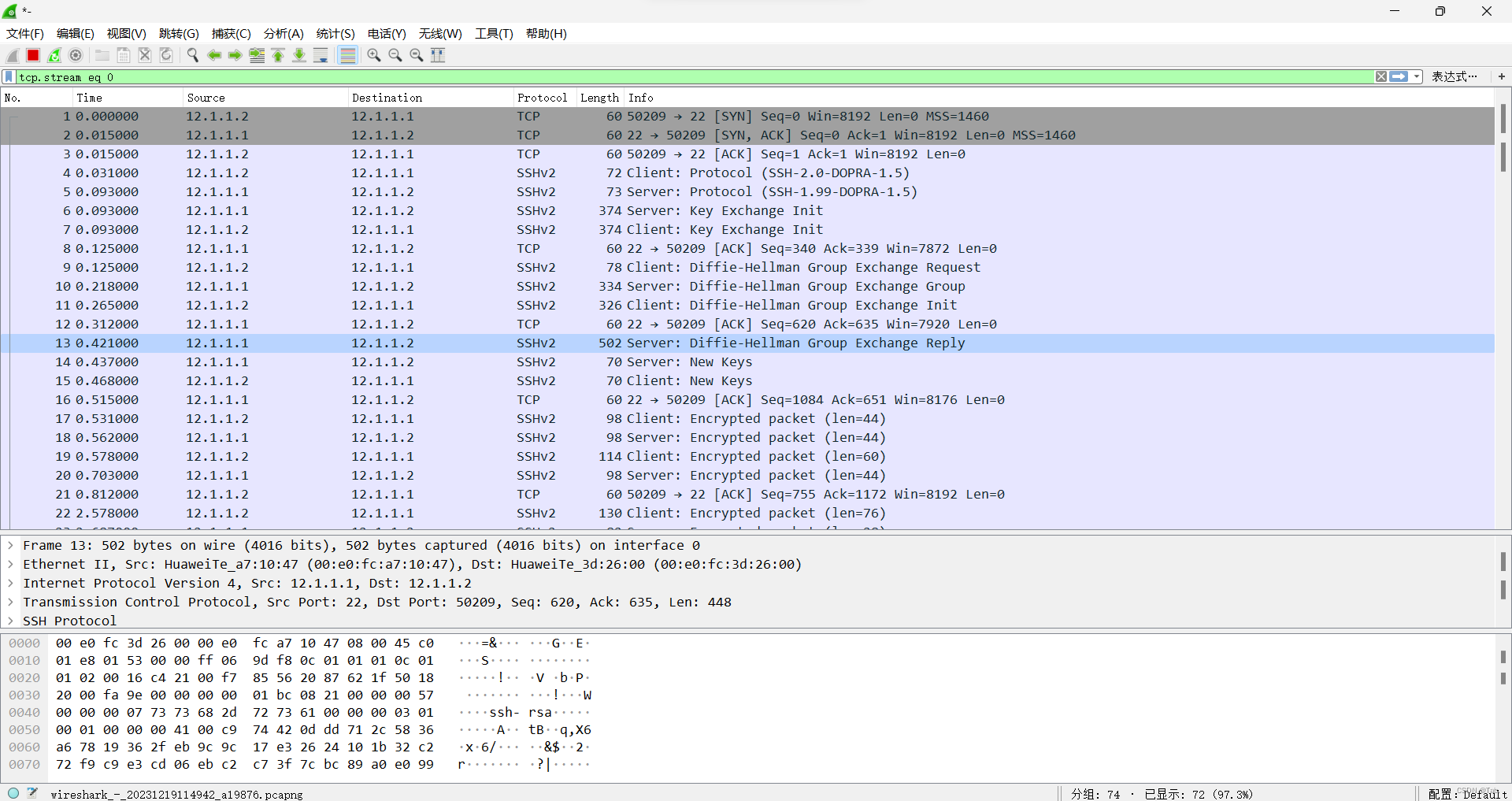Zoom in on the packet list text
The width and height of the screenshot is (1512, 801).
point(373,55)
